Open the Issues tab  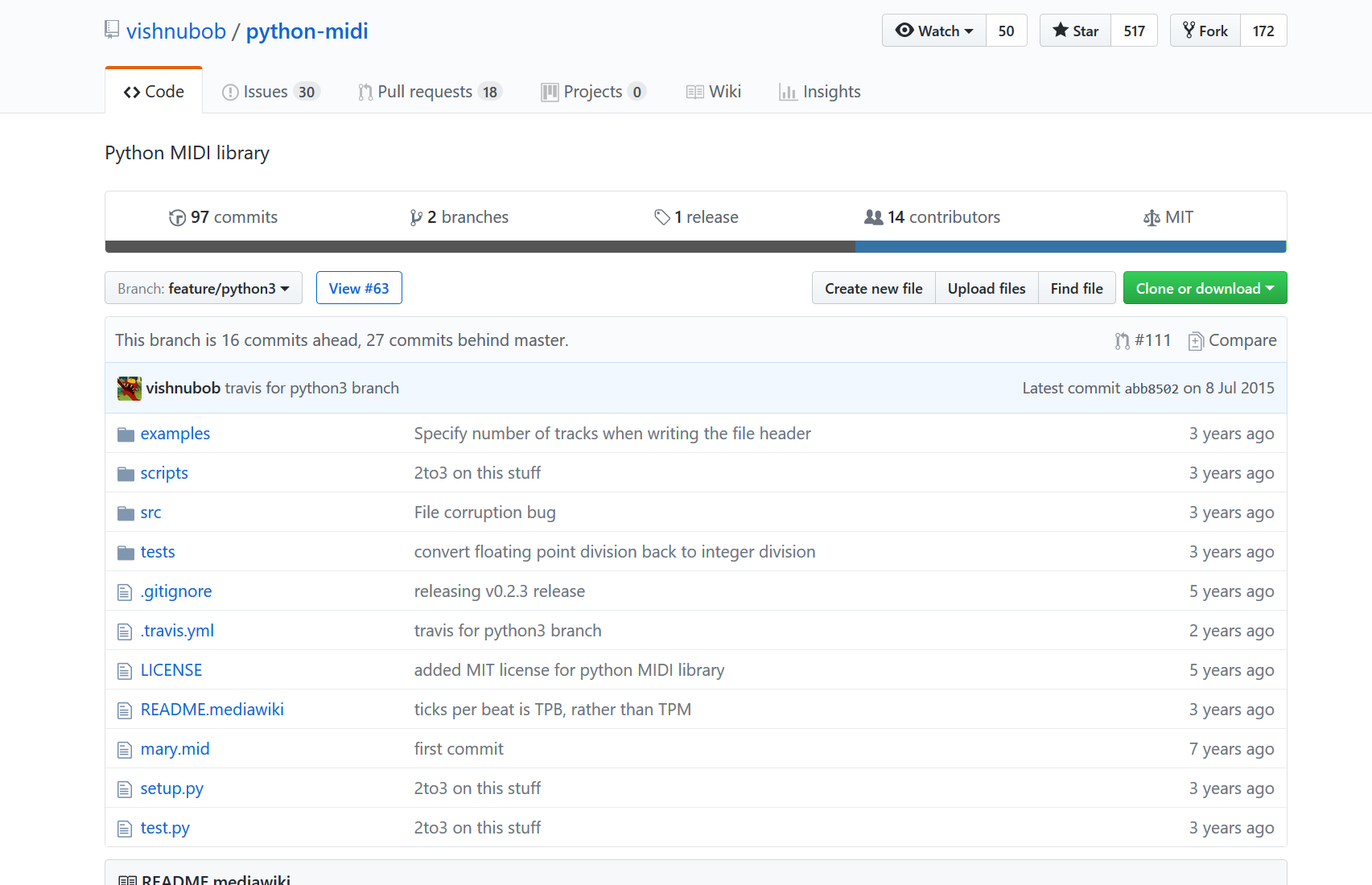[x=271, y=92]
